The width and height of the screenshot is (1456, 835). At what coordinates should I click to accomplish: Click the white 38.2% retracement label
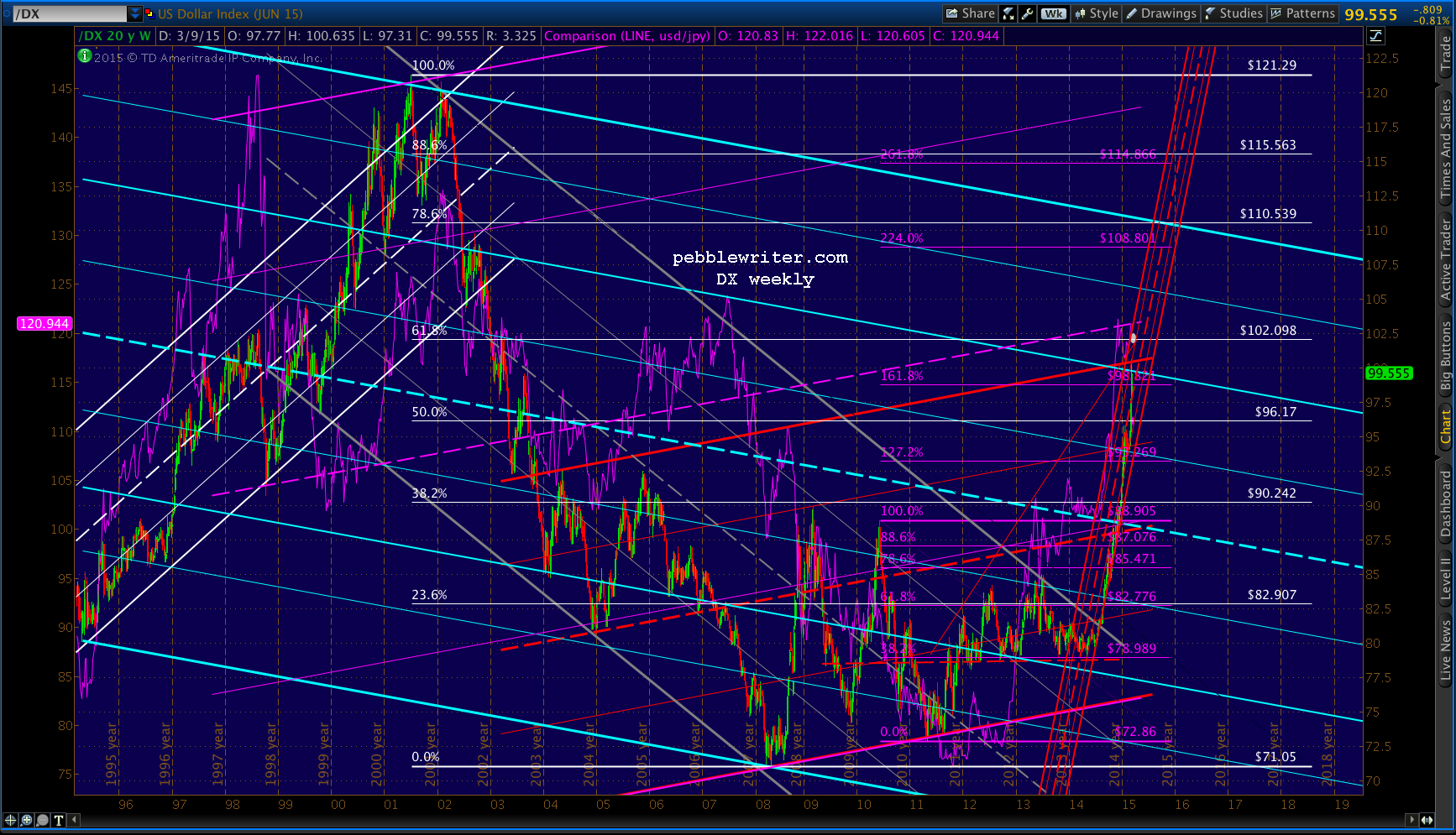[429, 493]
